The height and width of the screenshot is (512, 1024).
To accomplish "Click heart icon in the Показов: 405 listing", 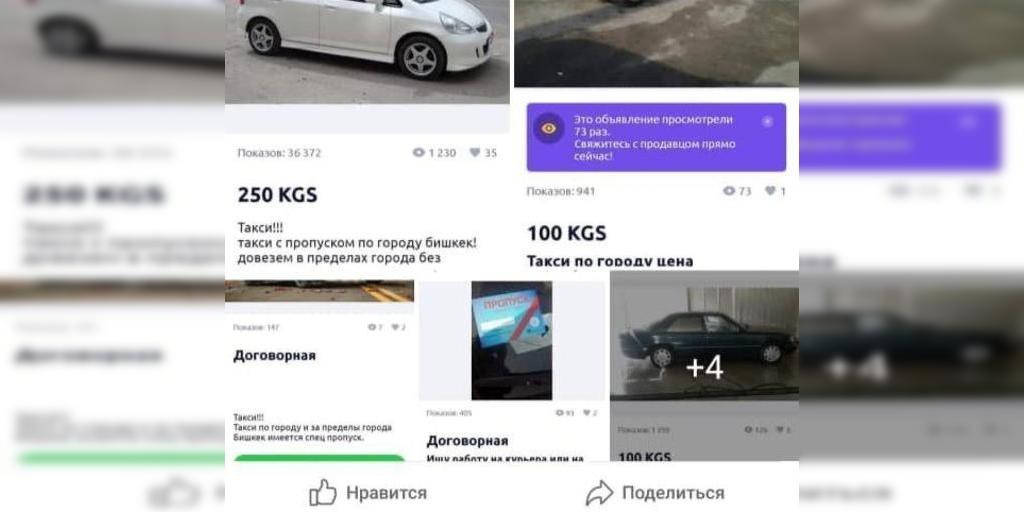I will (586, 413).
